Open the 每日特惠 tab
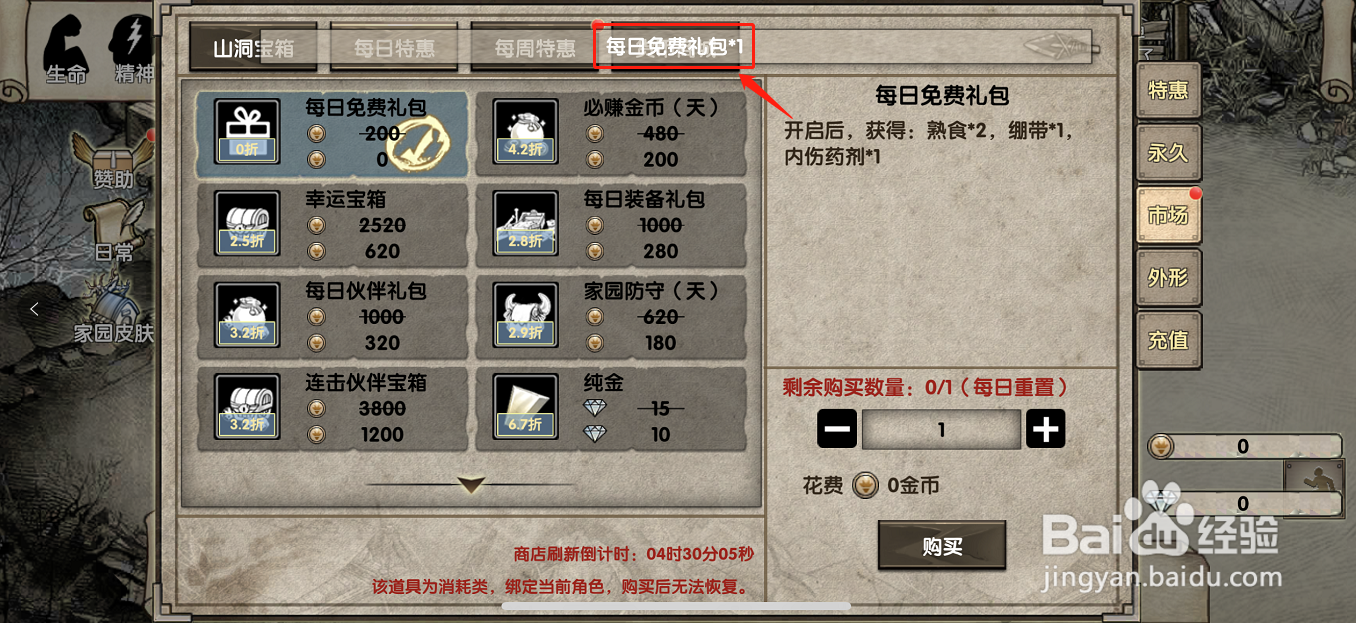This screenshot has height=624, width=1356. coord(394,48)
